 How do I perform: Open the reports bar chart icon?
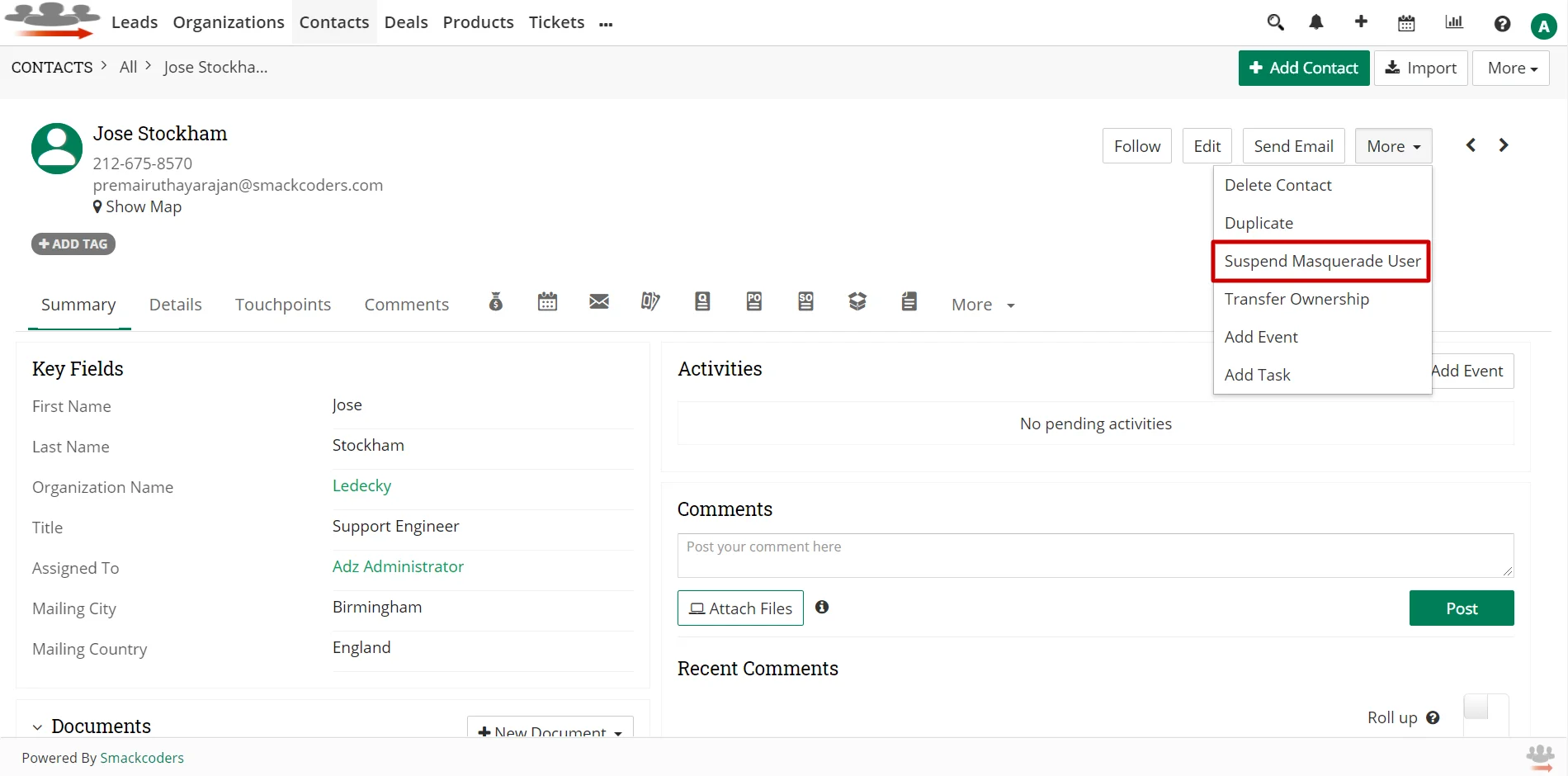(1454, 23)
